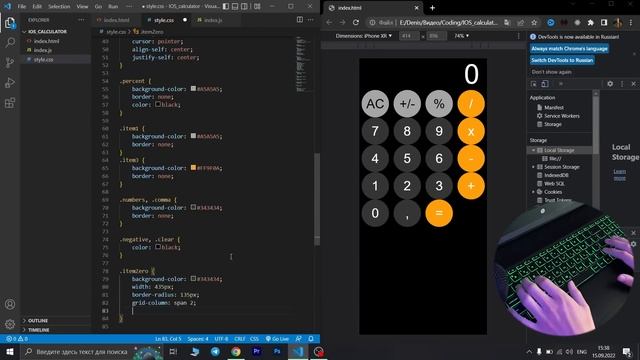Viewport: 640px width, 360px height.
Task: Open DevTools settings gear
Action: pos(610,84)
